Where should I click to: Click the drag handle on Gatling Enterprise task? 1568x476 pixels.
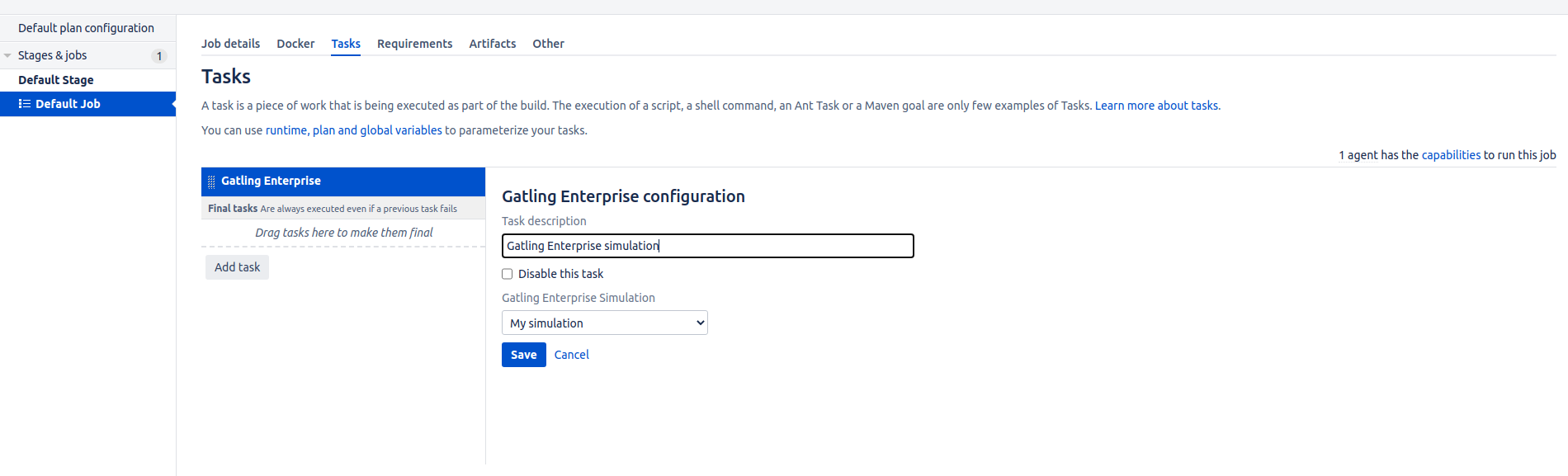[211, 181]
